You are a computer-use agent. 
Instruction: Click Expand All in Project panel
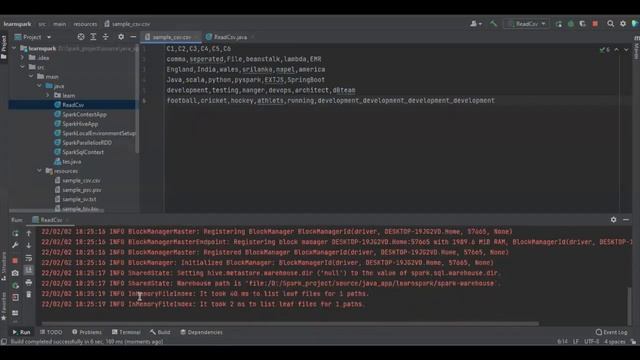(x=93, y=37)
